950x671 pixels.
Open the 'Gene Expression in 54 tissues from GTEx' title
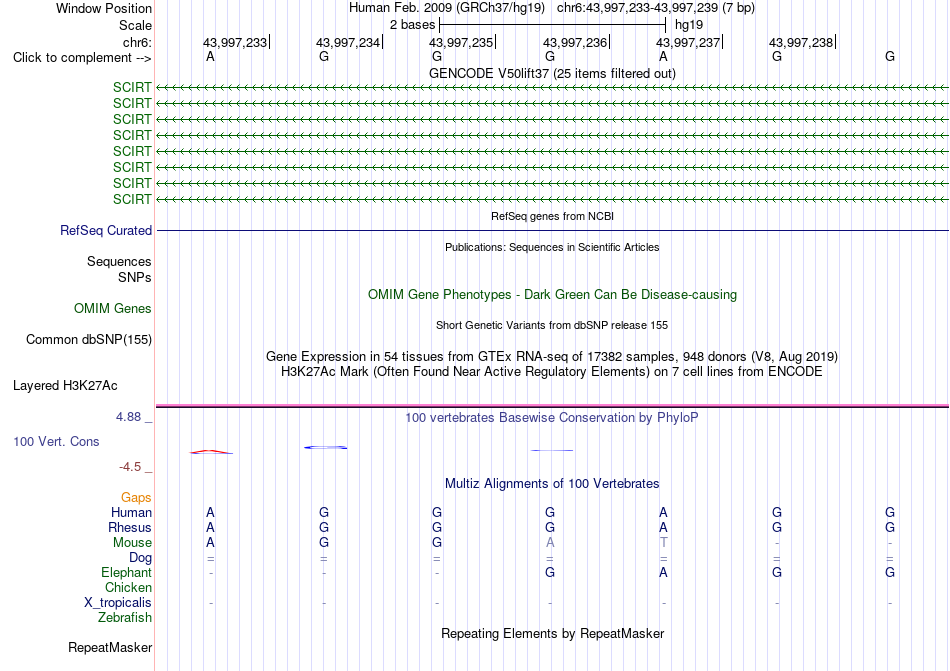(552, 356)
